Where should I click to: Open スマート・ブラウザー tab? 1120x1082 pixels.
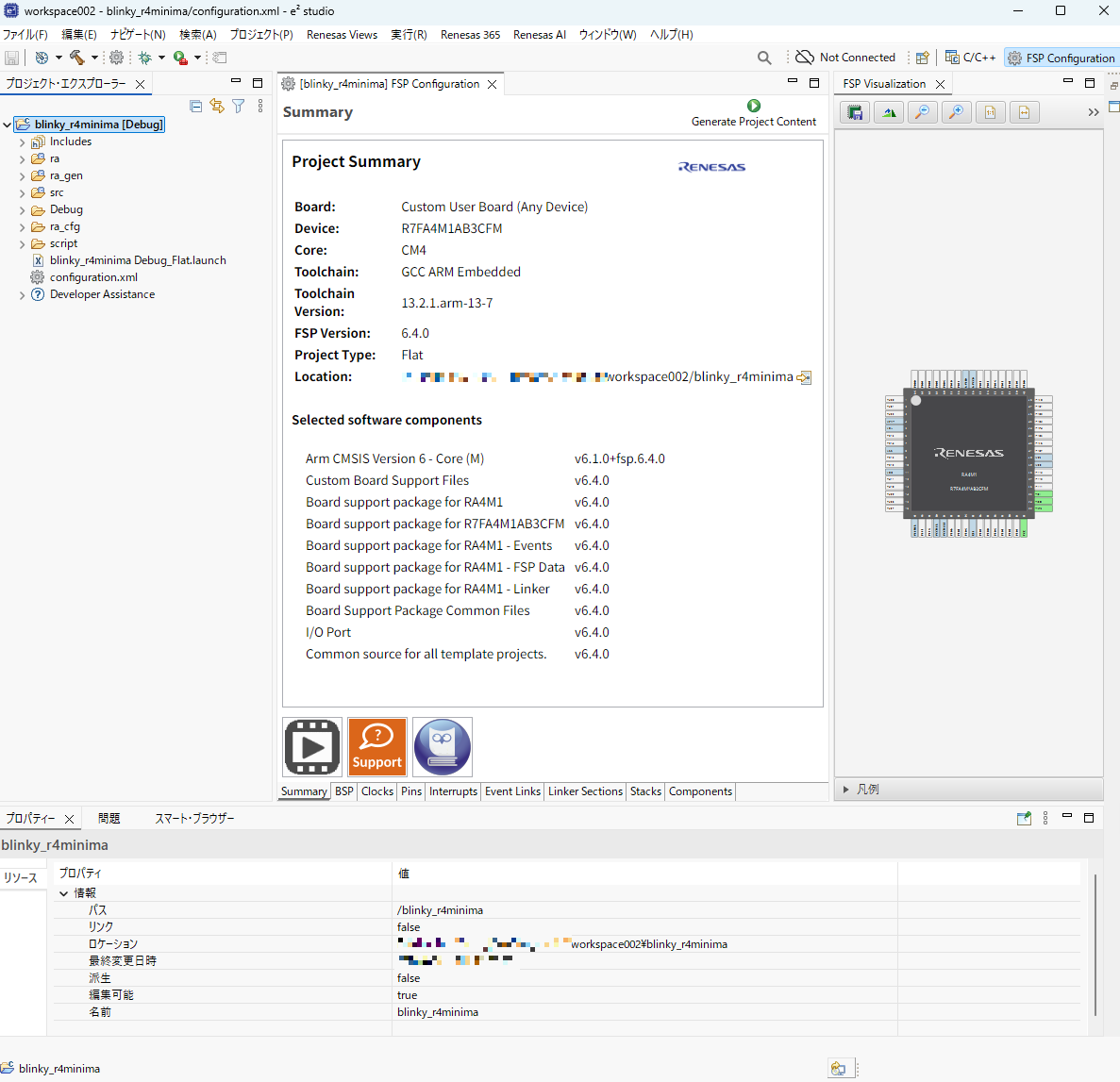click(x=195, y=819)
